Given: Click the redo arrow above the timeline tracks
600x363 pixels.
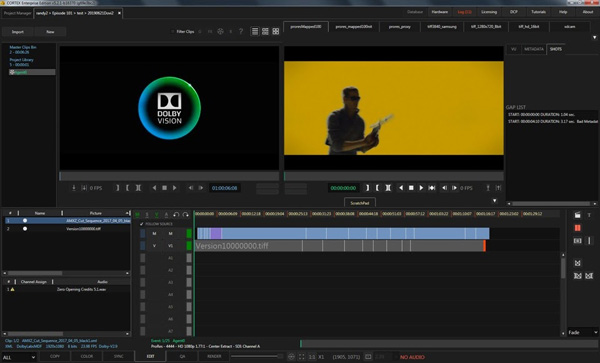Looking at the screenshot, I should (x=186, y=215).
